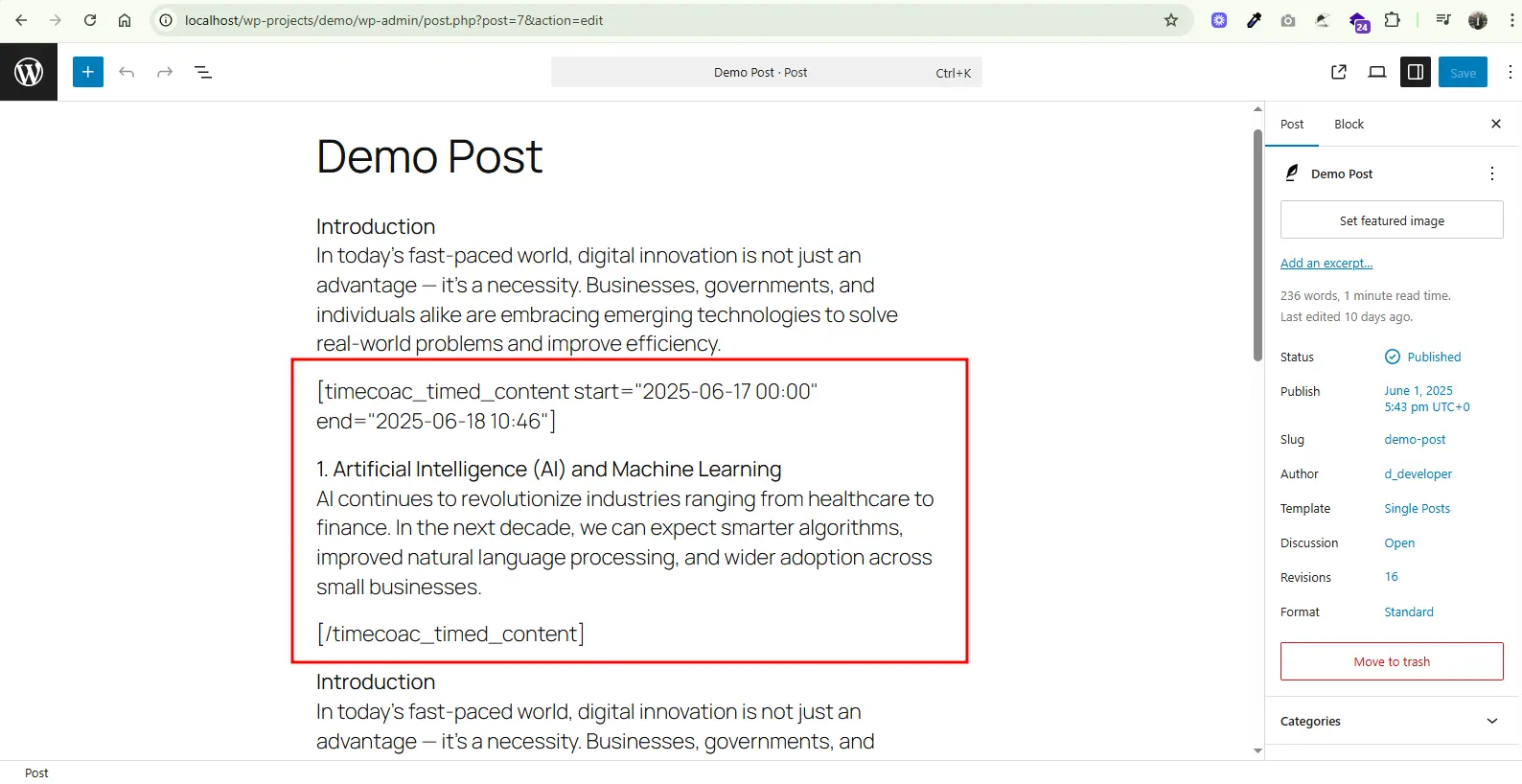Click the Undo arrow in toolbar
Viewport: 1522px width, 784px height.
coord(127,72)
